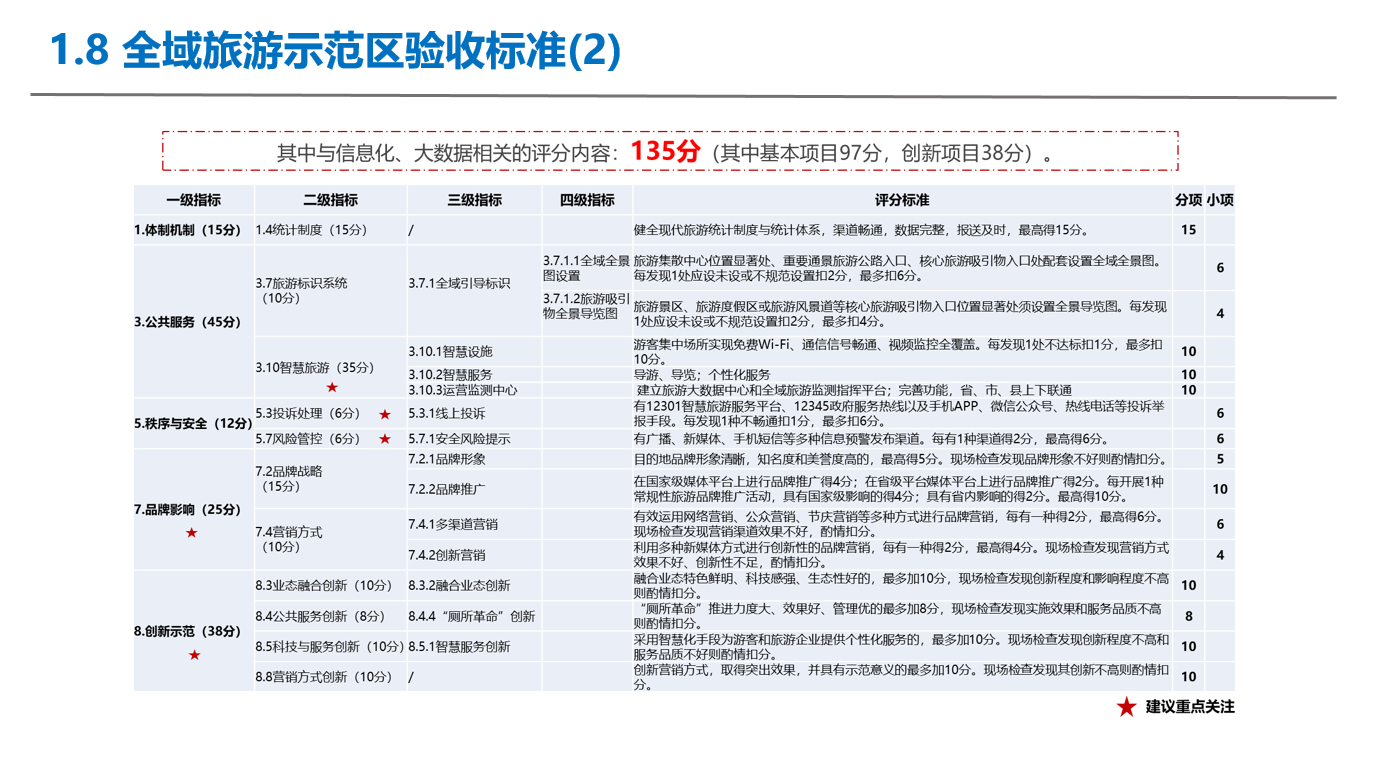The image size is (1377, 762).
Task: Click the red 135分 score text
Action: point(665,152)
